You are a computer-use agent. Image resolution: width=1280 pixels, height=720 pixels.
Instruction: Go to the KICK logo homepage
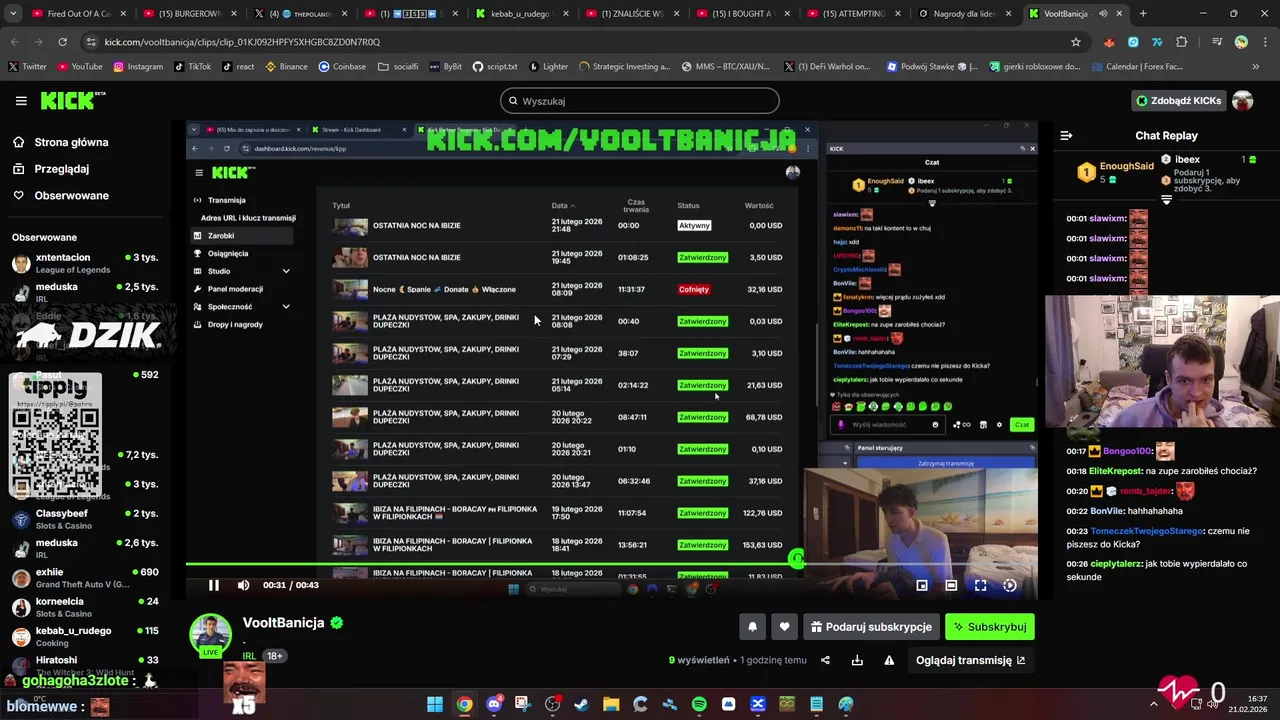coord(72,100)
